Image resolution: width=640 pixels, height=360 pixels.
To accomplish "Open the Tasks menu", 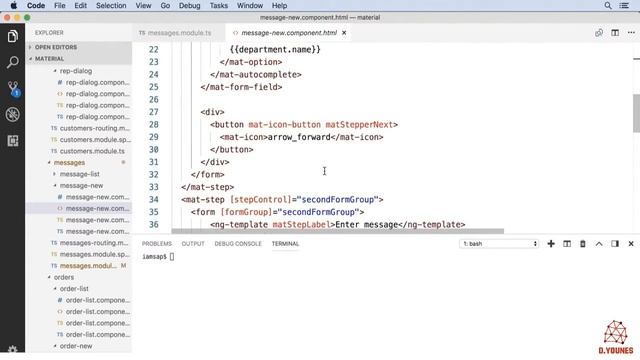I will tap(219, 5).
